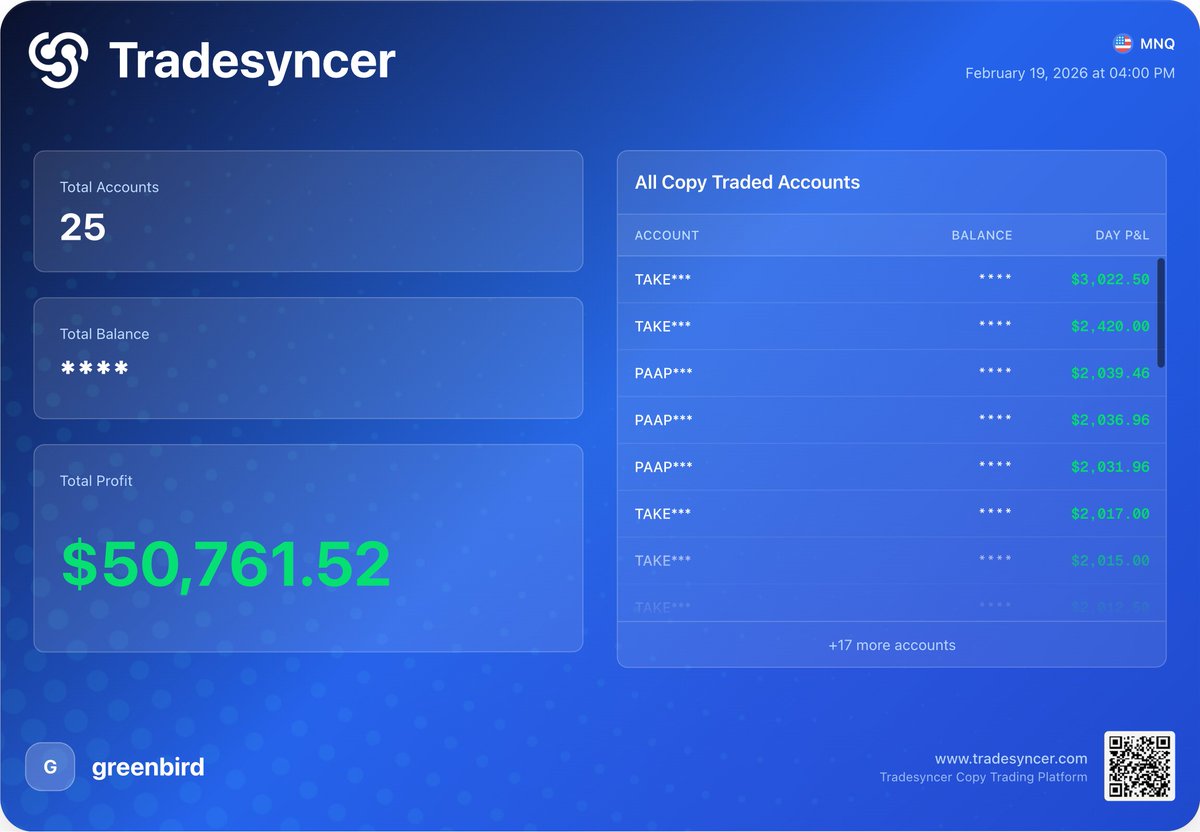Click the QR code image
Image resolution: width=1200 pixels, height=832 pixels.
tap(1140, 766)
